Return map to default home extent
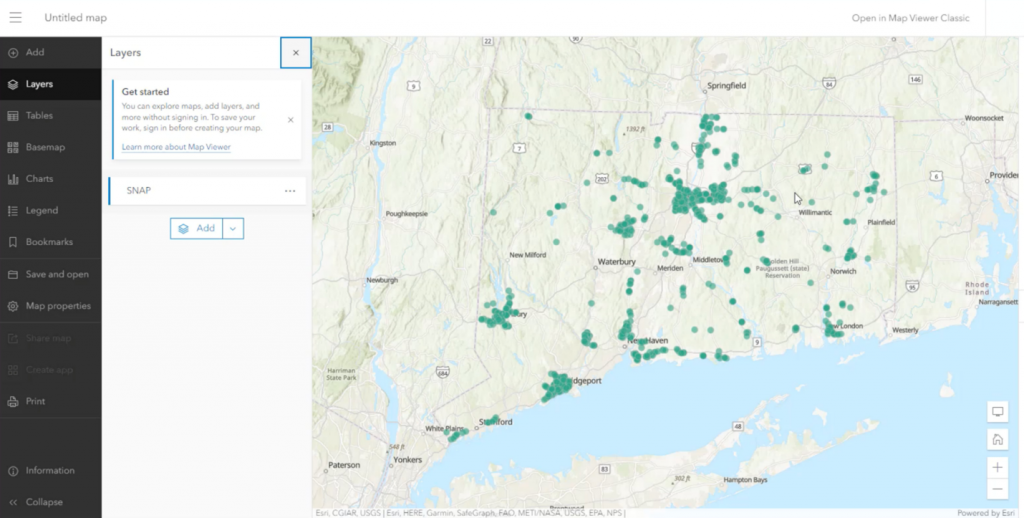1024x518 pixels. tap(997, 439)
